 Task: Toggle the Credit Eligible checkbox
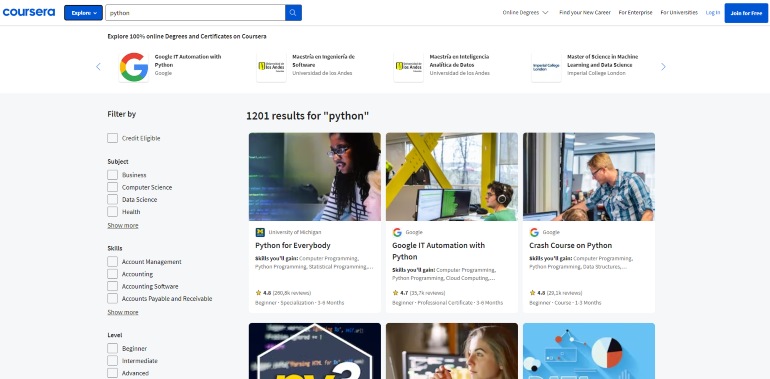pyautogui.click(x=112, y=138)
